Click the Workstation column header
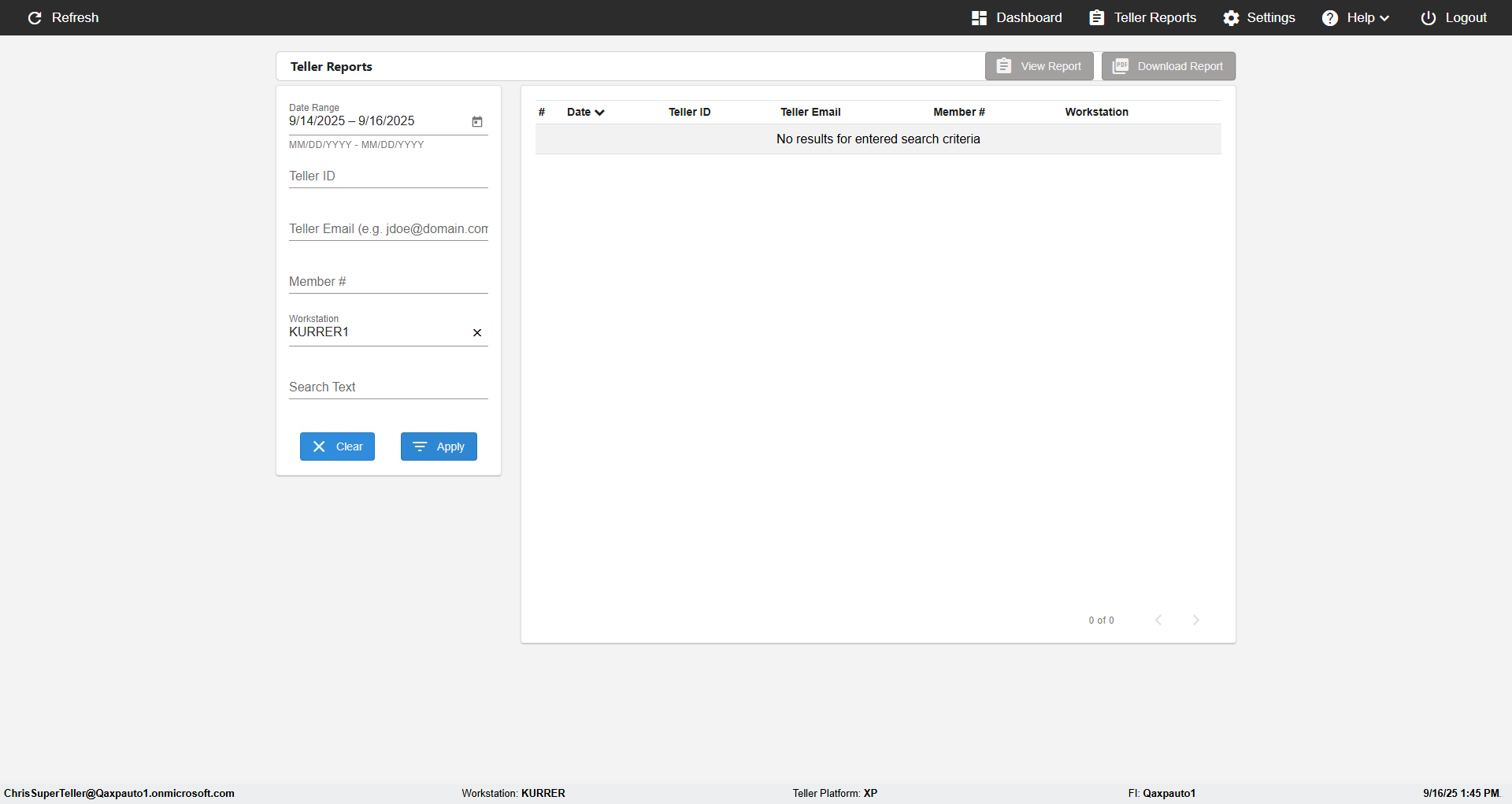Image resolution: width=1512 pixels, height=804 pixels. 1096,112
